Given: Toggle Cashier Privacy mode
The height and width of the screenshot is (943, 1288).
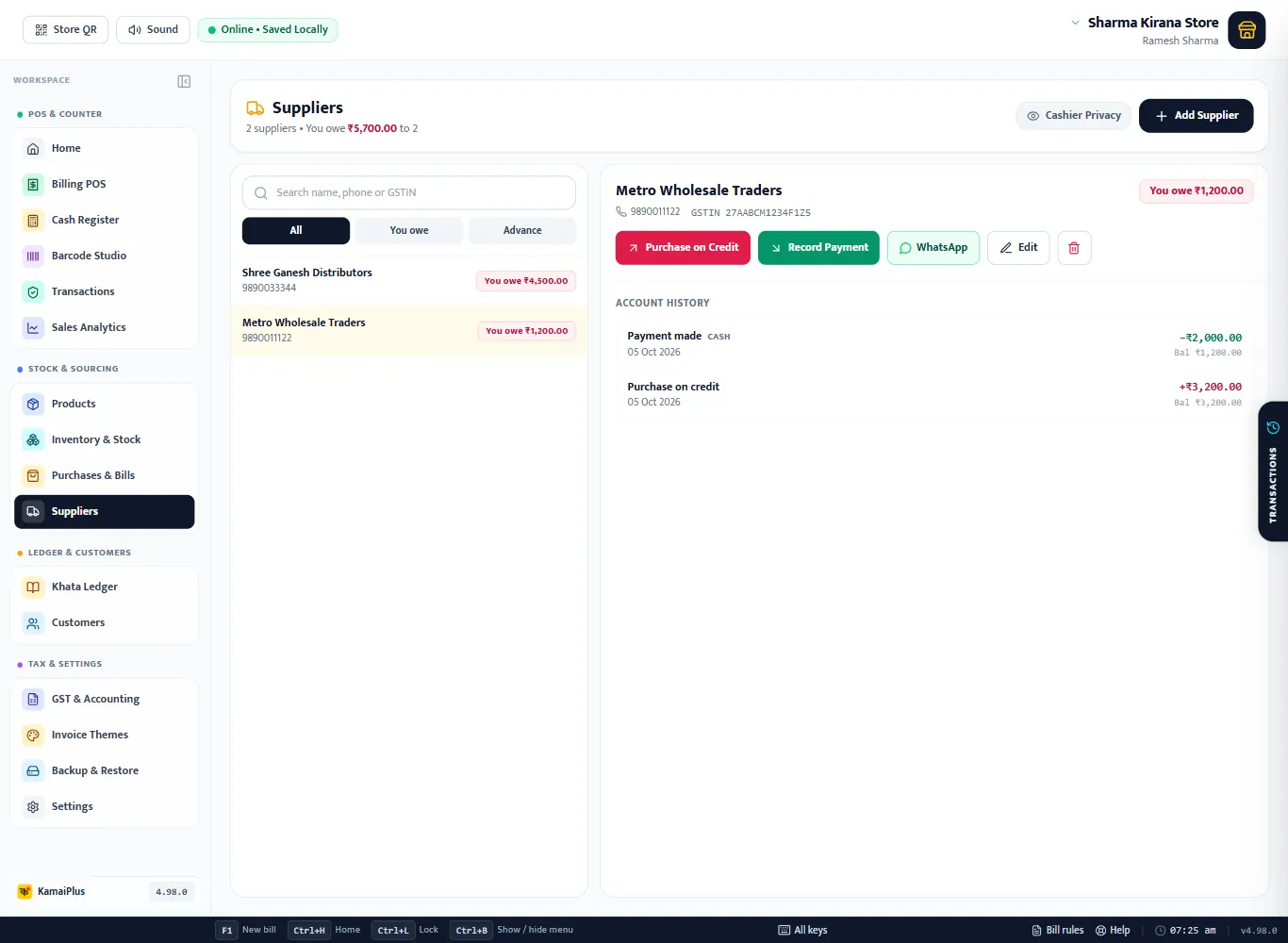Looking at the screenshot, I should pos(1074,115).
